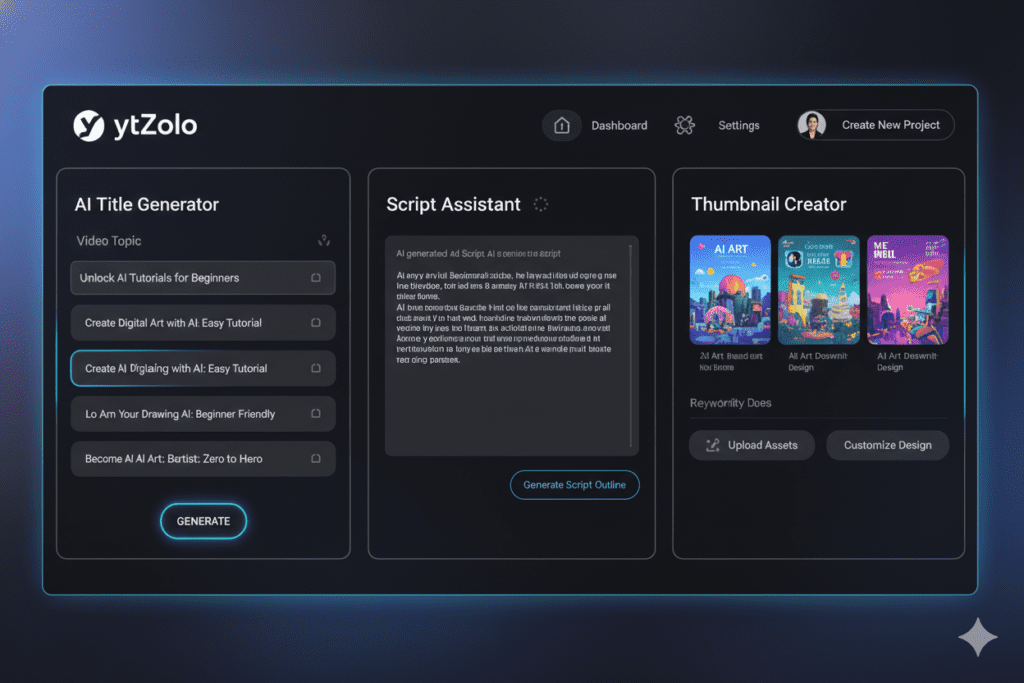Click the flower-shaped icon beside Settings

[685, 125]
